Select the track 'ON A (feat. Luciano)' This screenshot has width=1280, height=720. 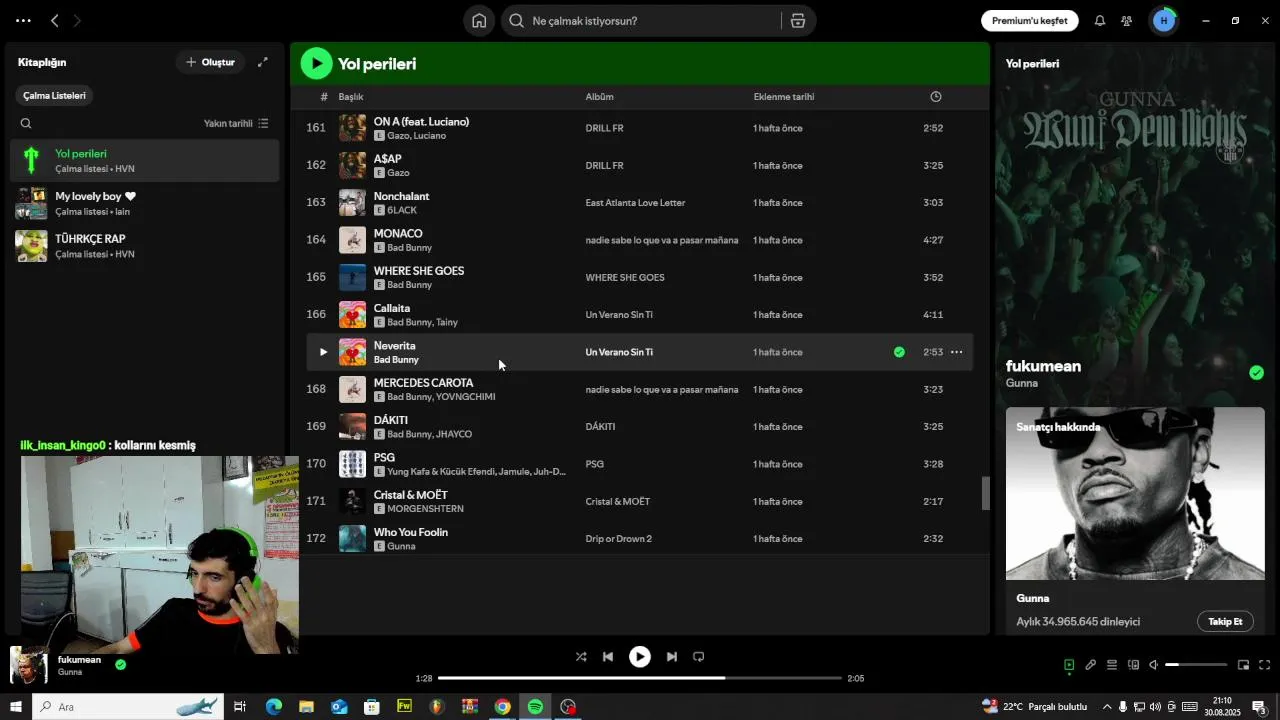pos(421,122)
